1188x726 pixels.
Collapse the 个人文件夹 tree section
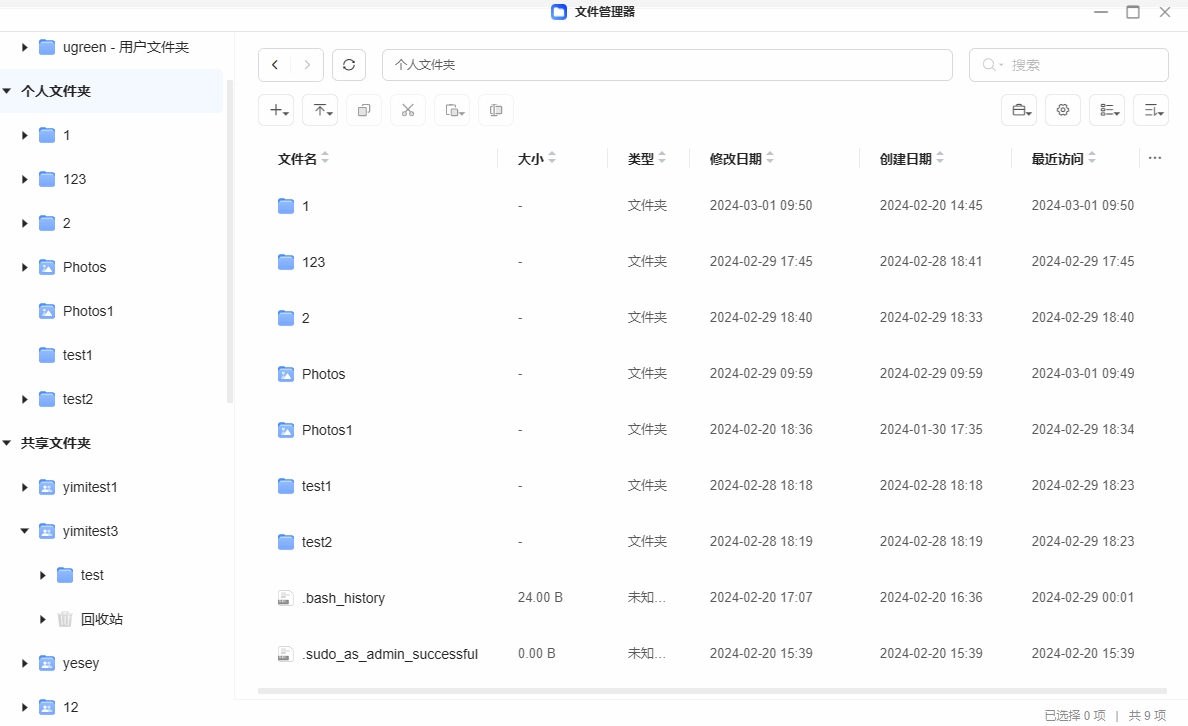[x=7, y=91]
